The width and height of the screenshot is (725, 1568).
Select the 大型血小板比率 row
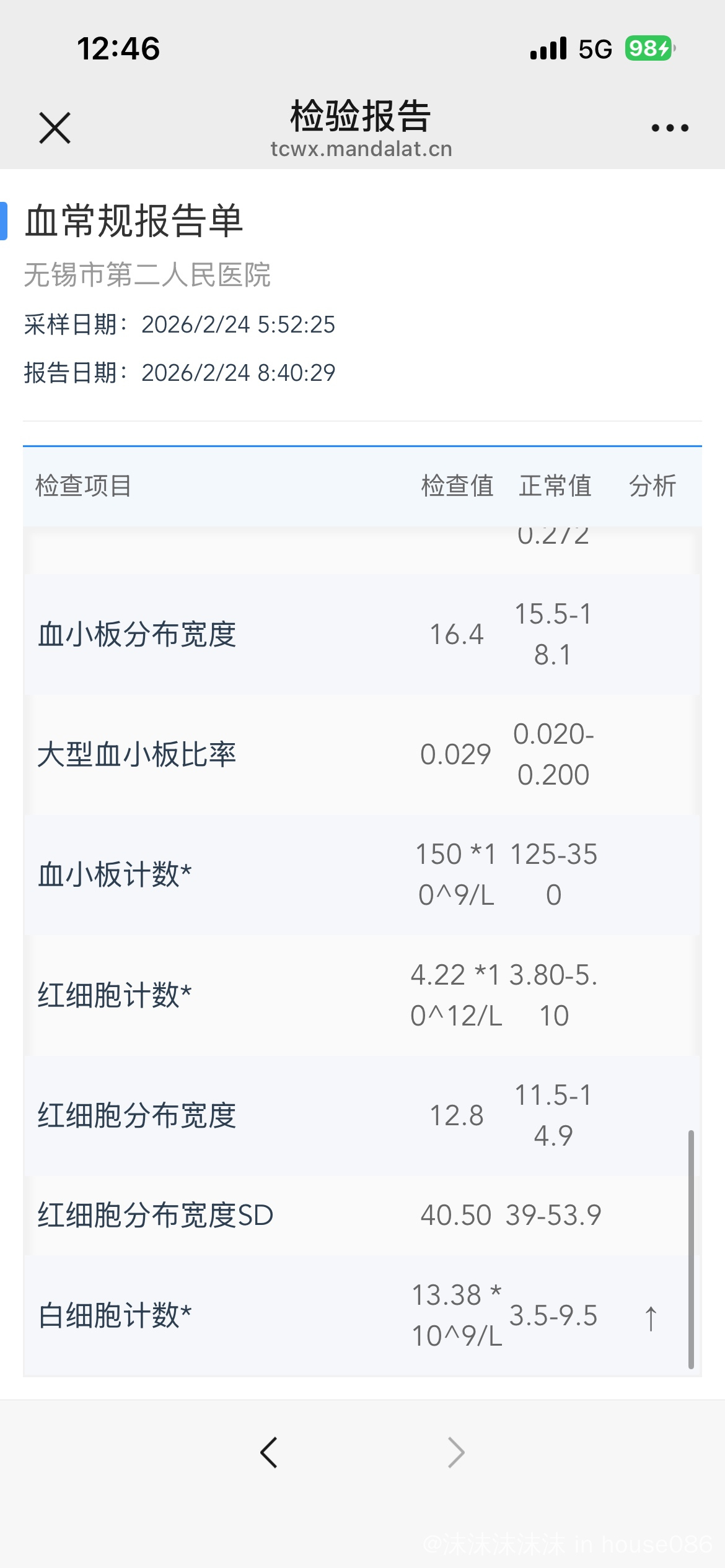137,755
